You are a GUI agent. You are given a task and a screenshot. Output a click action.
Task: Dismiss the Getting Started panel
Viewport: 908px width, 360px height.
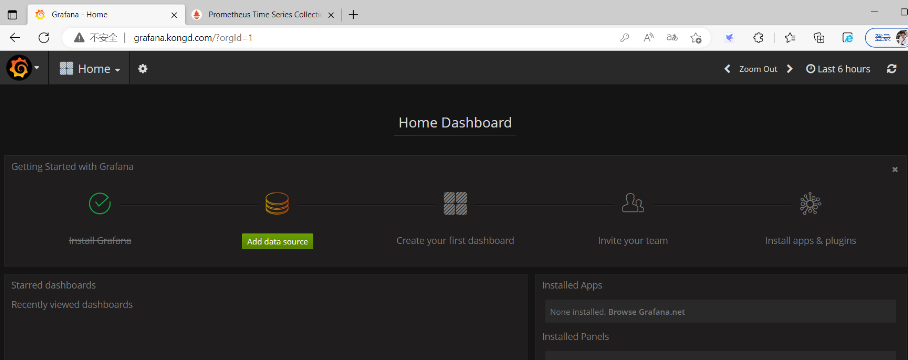(x=895, y=170)
